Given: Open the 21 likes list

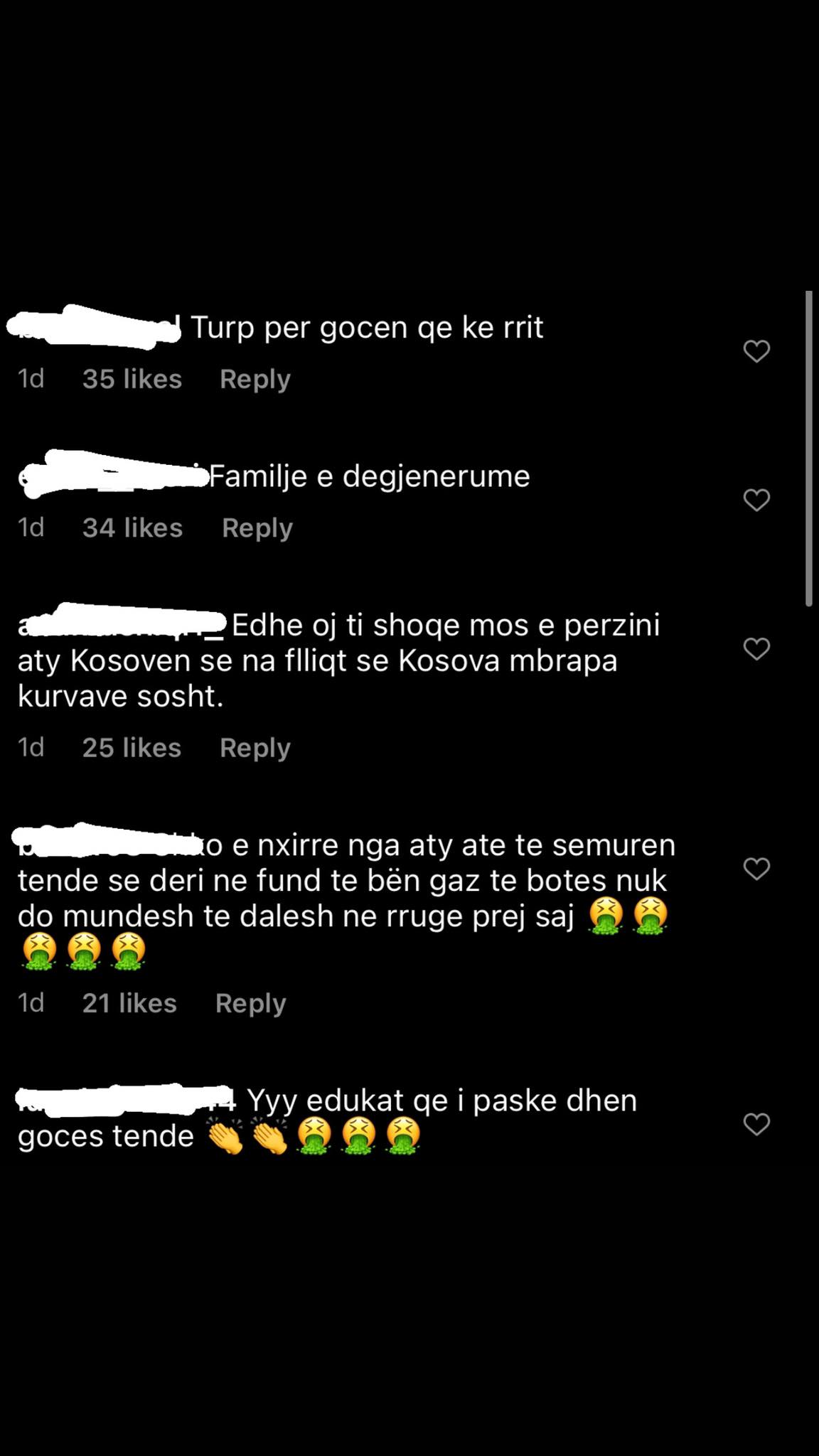Looking at the screenshot, I should [129, 1003].
